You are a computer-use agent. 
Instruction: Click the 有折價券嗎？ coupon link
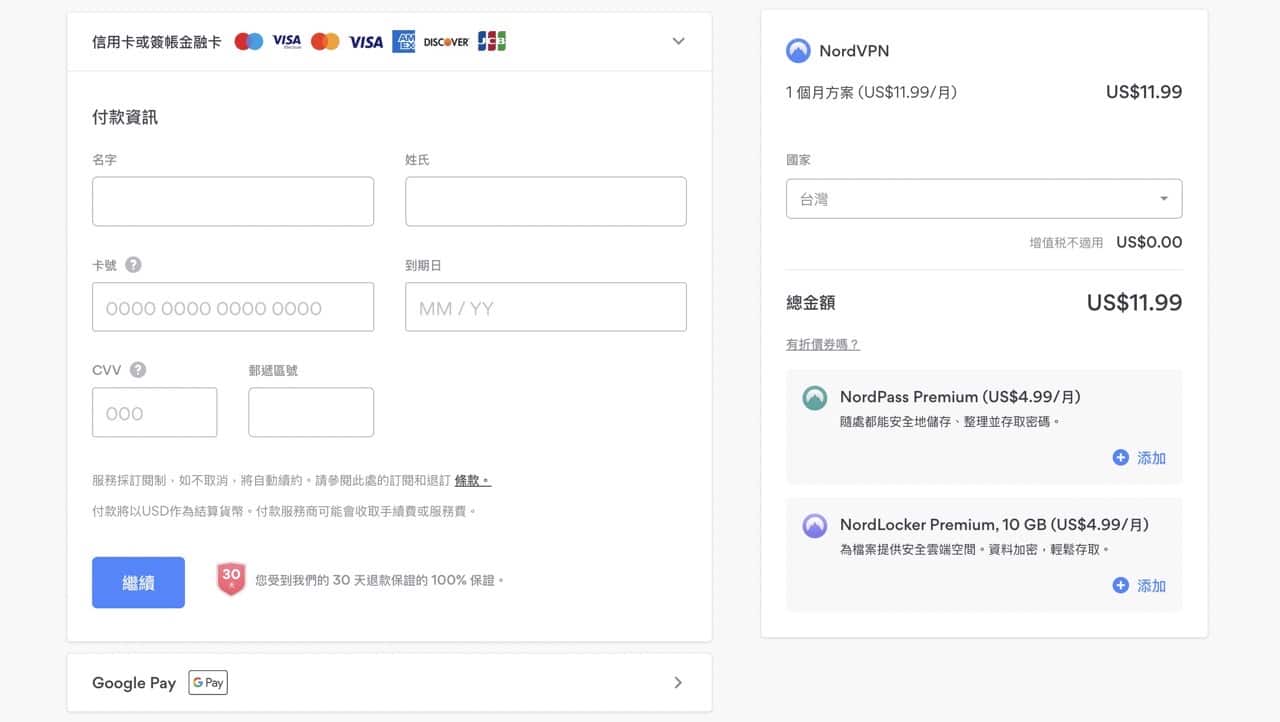point(823,344)
